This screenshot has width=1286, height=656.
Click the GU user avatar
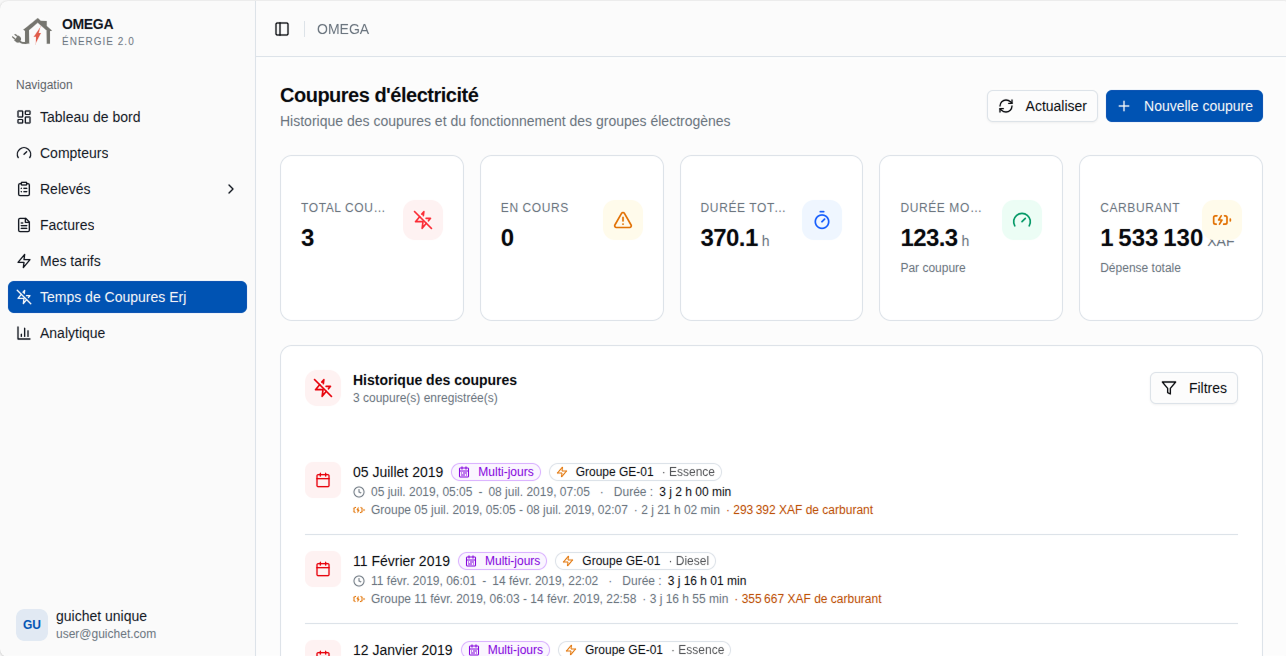point(32,624)
